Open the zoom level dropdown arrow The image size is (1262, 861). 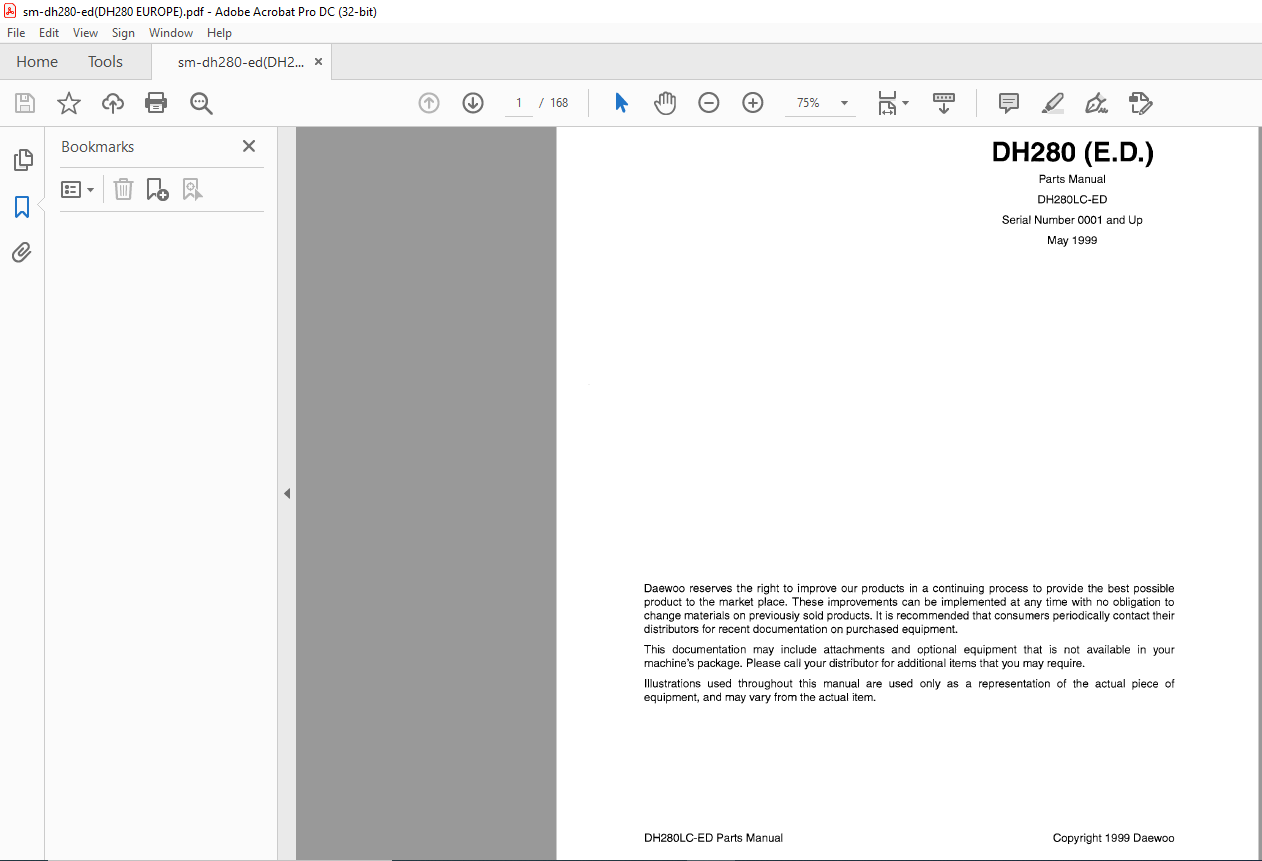[x=844, y=103]
